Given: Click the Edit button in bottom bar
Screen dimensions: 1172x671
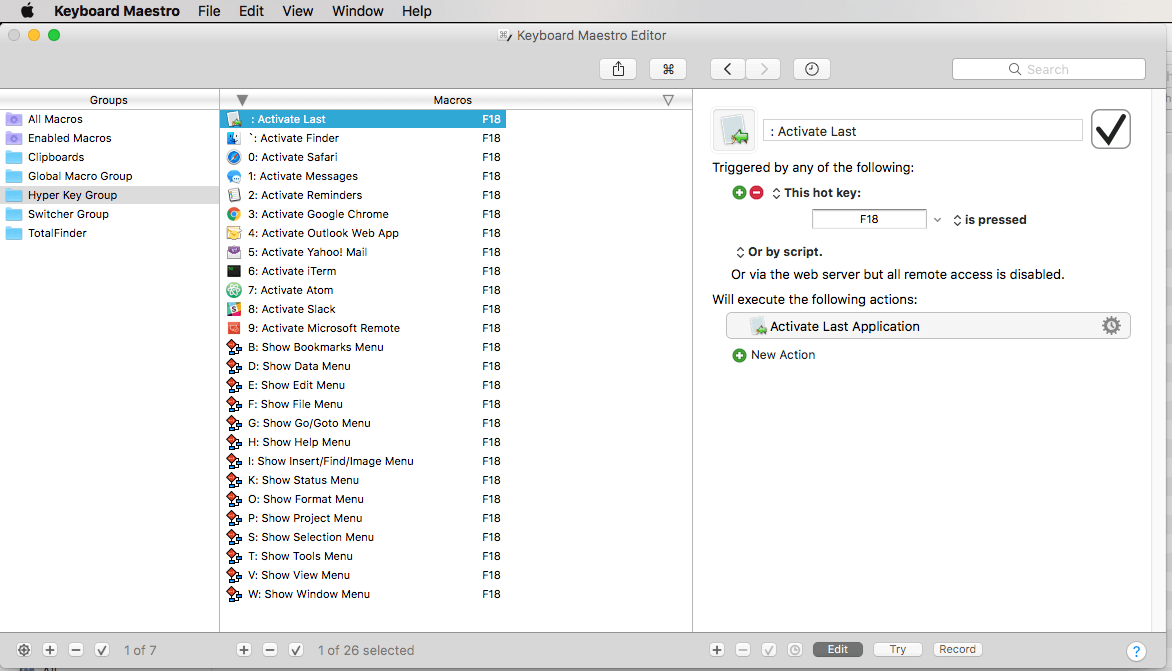Looking at the screenshot, I should pyautogui.click(x=838, y=649).
